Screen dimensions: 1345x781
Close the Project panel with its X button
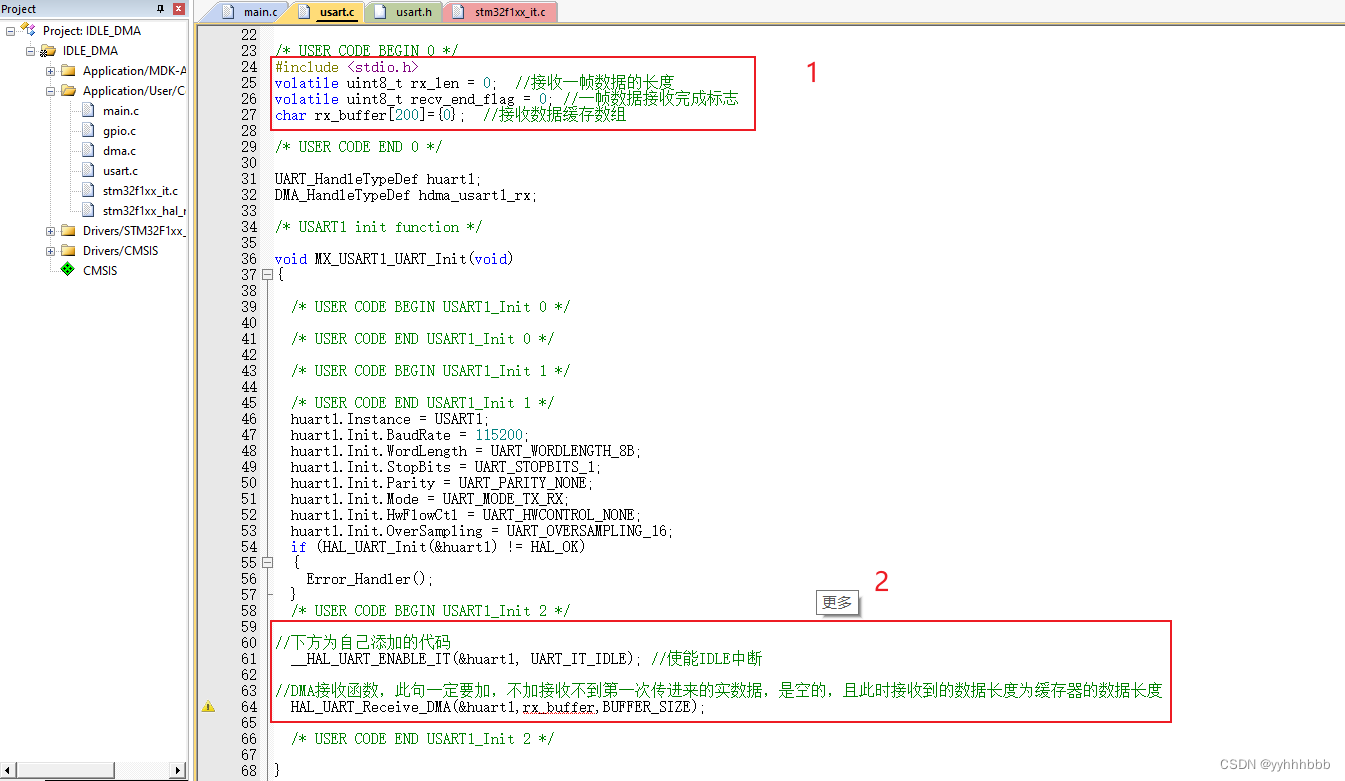point(178,9)
